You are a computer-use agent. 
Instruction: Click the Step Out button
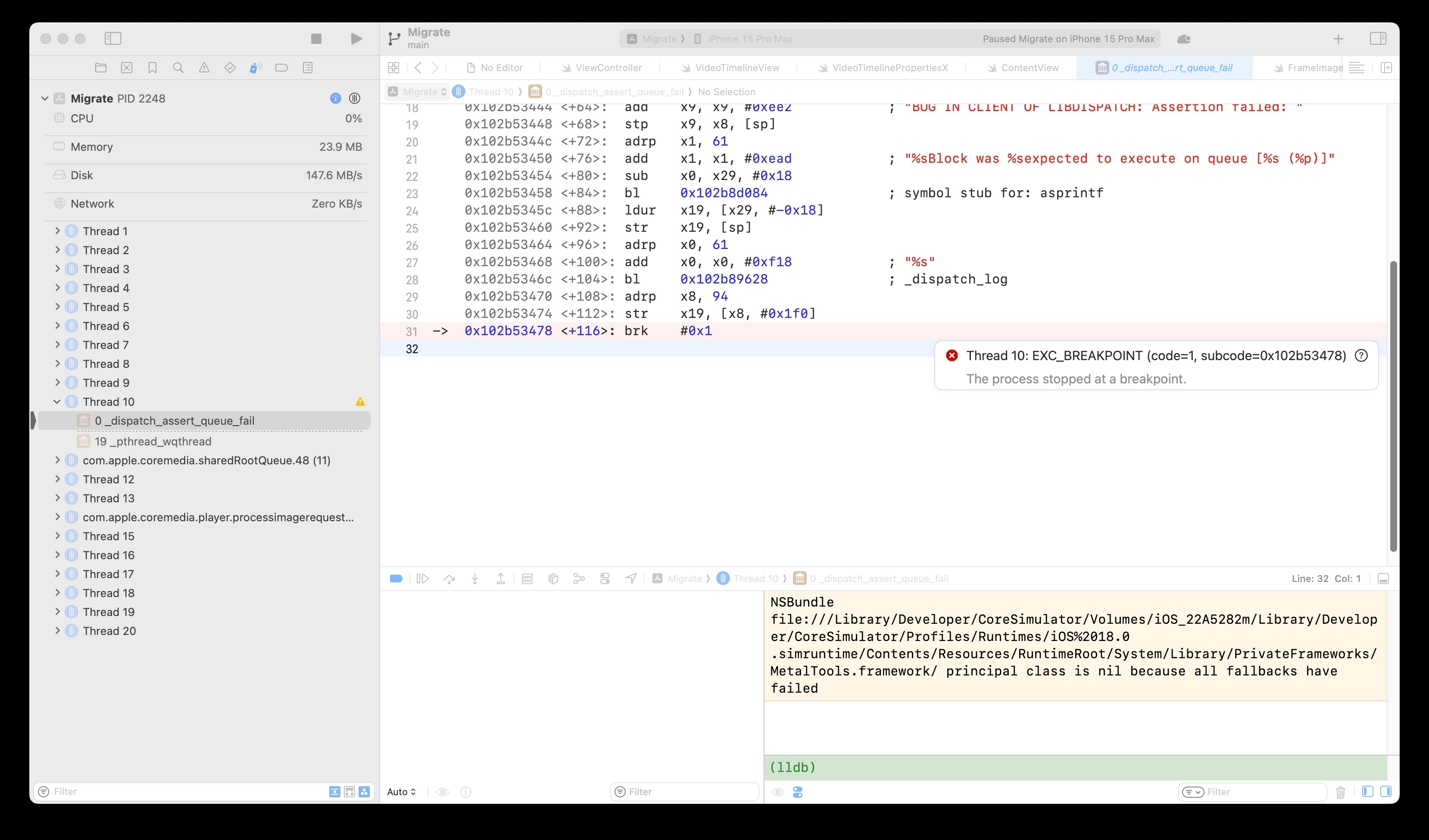click(501, 579)
